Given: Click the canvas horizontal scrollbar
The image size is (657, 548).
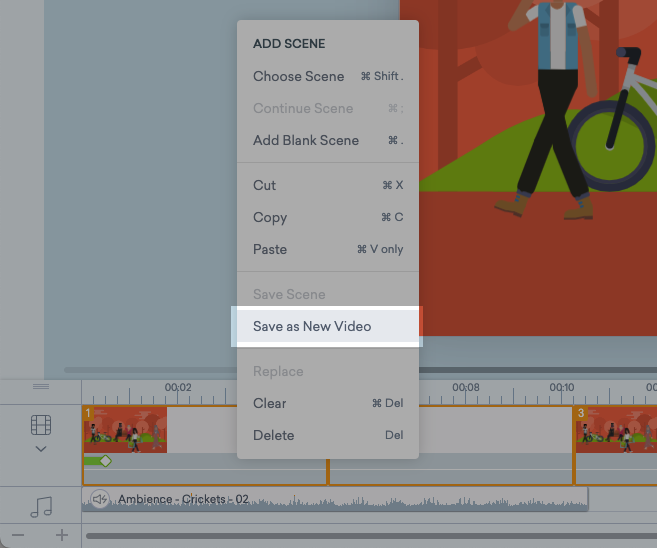Looking at the screenshot, I should (x=538, y=370).
